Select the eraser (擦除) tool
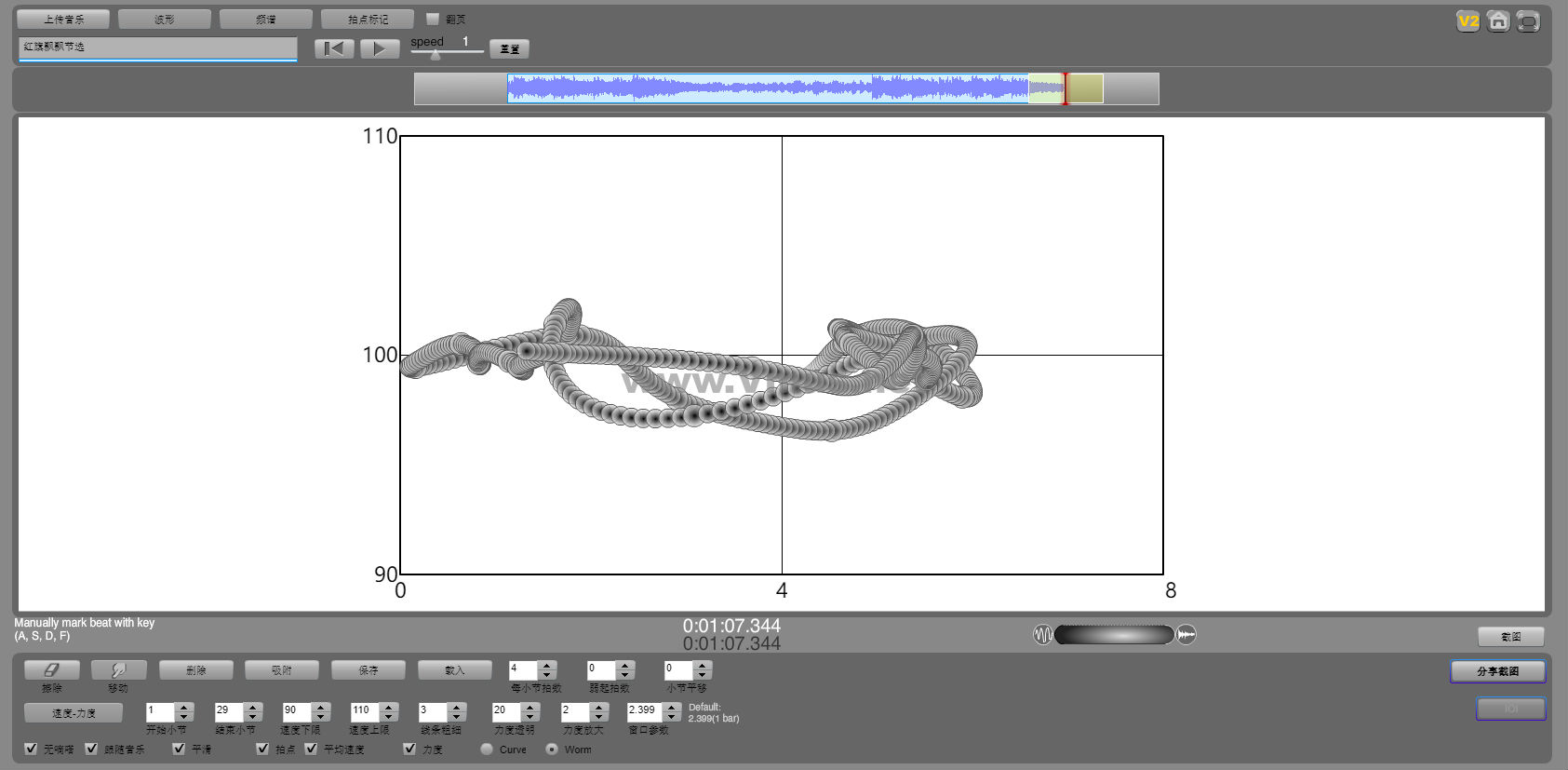 pos(52,669)
